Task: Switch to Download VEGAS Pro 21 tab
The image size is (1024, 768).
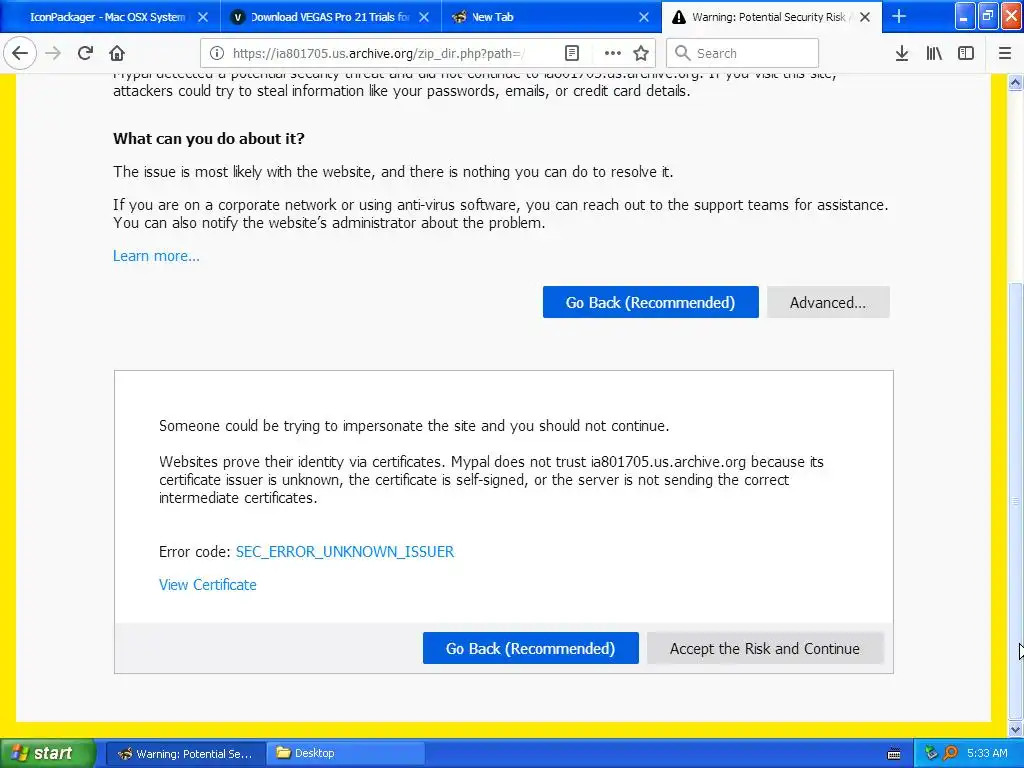Action: click(x=329, y=17)
